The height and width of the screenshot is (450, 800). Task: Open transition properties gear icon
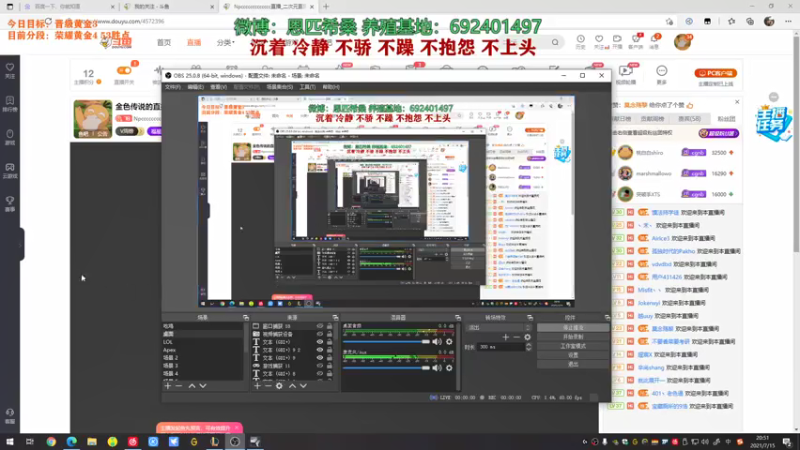[x=528, y=337]
